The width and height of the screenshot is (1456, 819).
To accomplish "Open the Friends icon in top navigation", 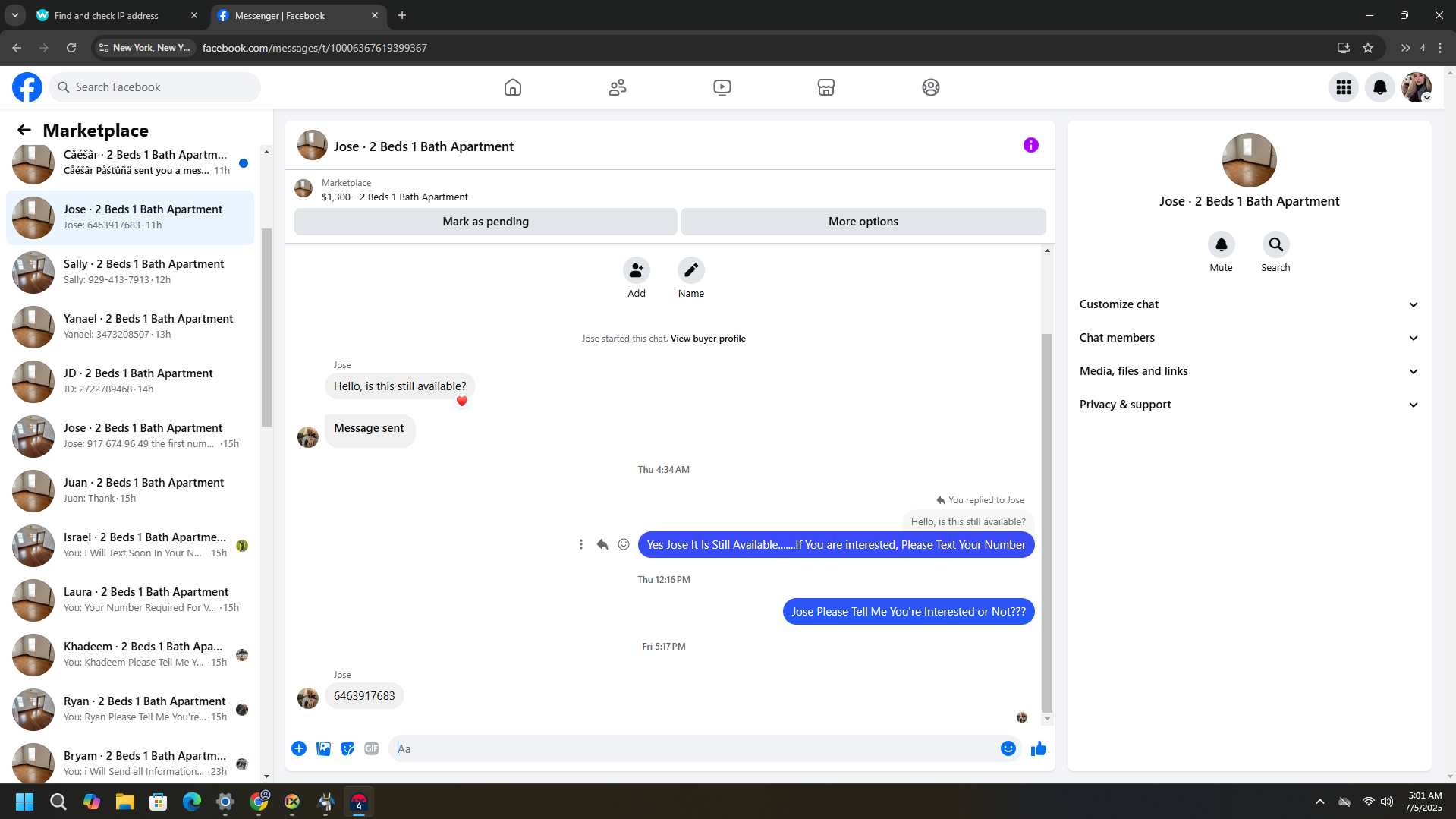I will (x=618, y=87).
